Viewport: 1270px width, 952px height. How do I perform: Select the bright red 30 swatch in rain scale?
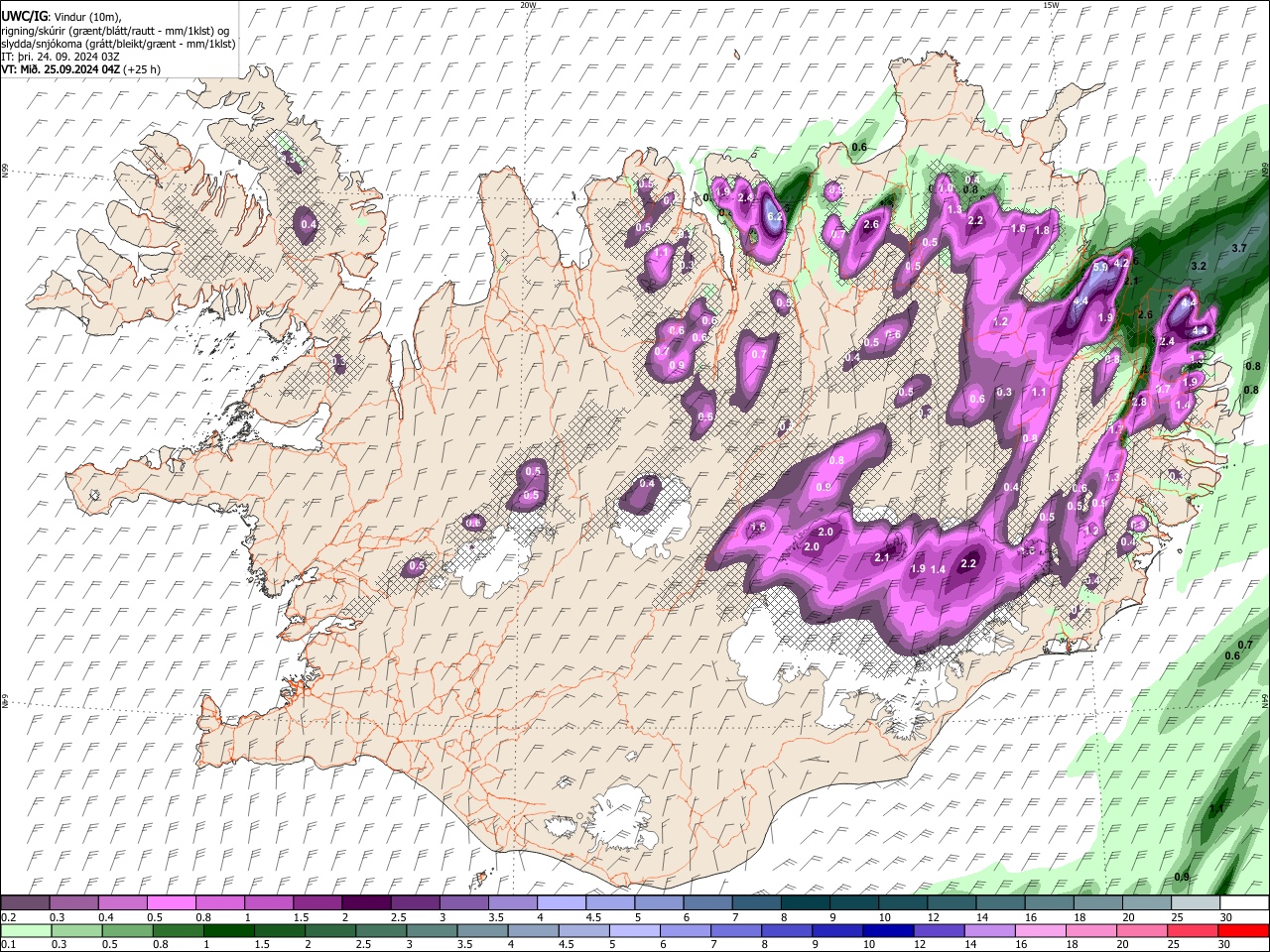coord(1244,930)
